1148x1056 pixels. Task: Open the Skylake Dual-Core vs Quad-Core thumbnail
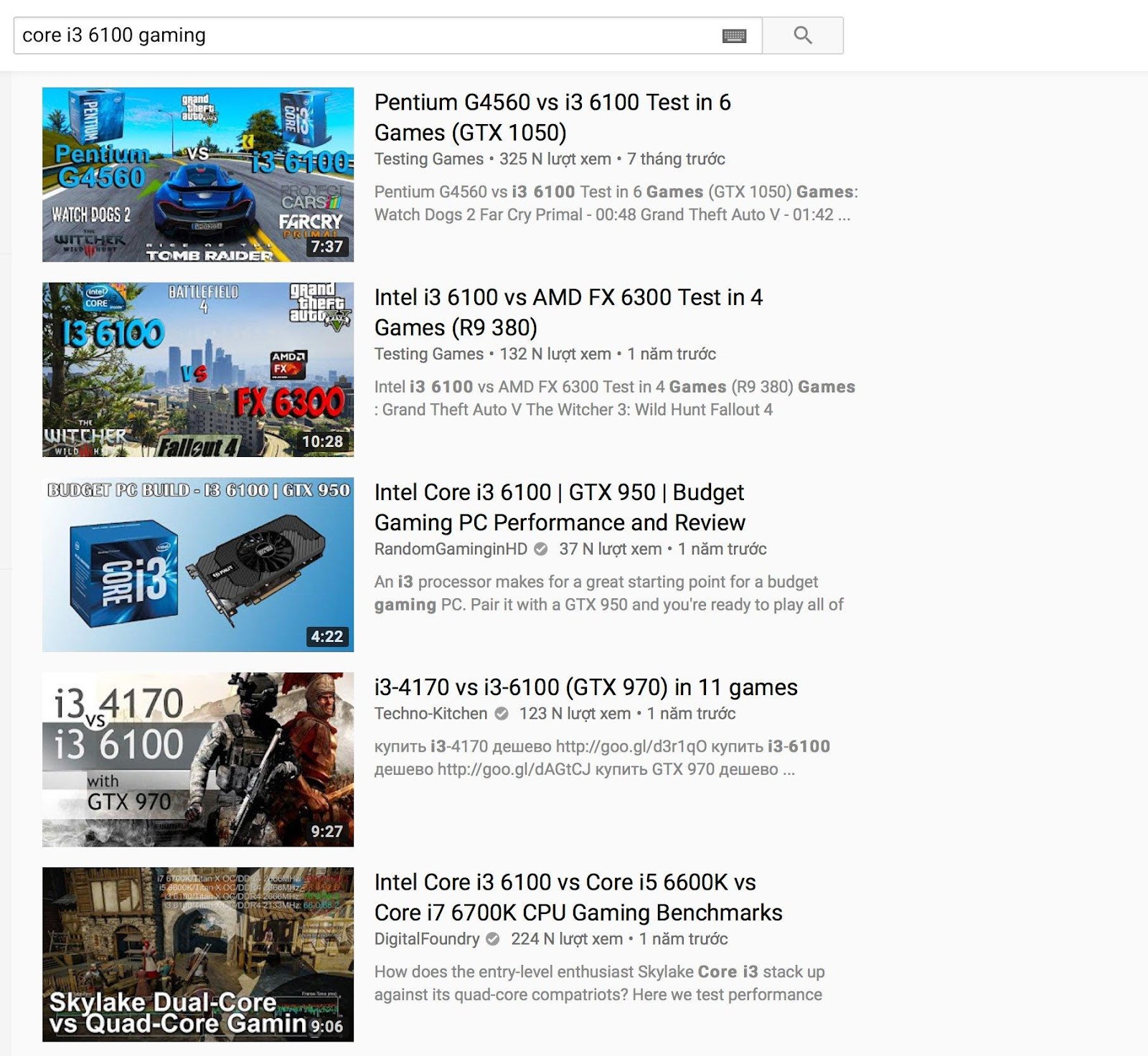pos(198,955)
